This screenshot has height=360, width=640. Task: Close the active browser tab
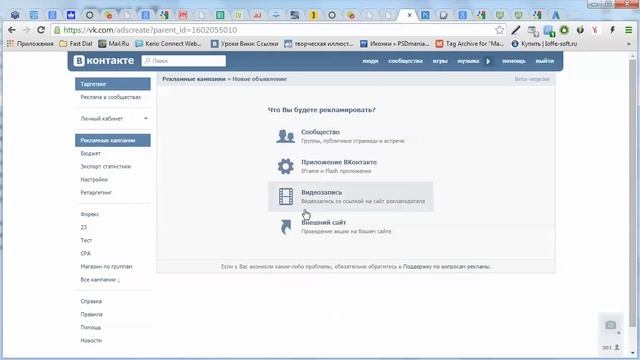(x=409, y=15)
